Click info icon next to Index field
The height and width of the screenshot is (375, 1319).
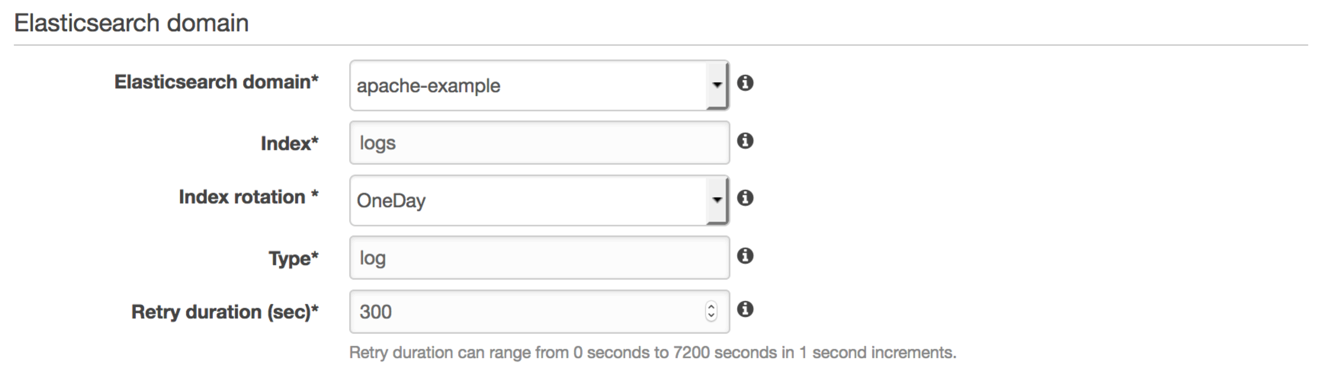click(745, 142)
